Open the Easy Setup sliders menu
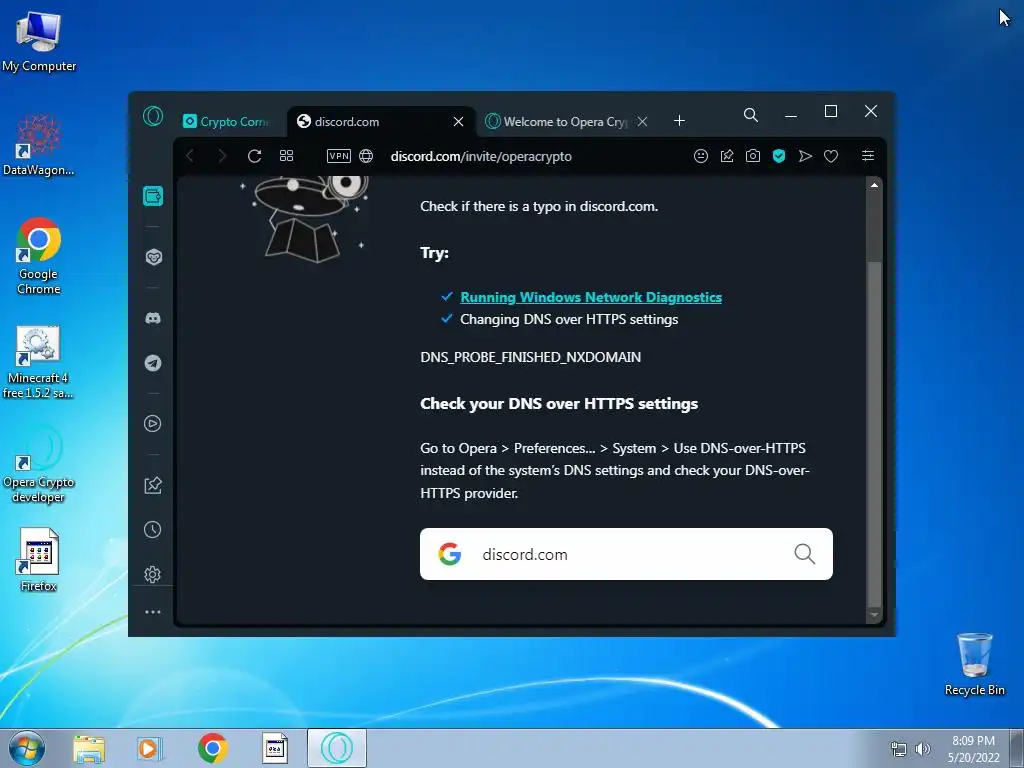The width and height of the screenshot is (1024, 768). coord(868,156)
